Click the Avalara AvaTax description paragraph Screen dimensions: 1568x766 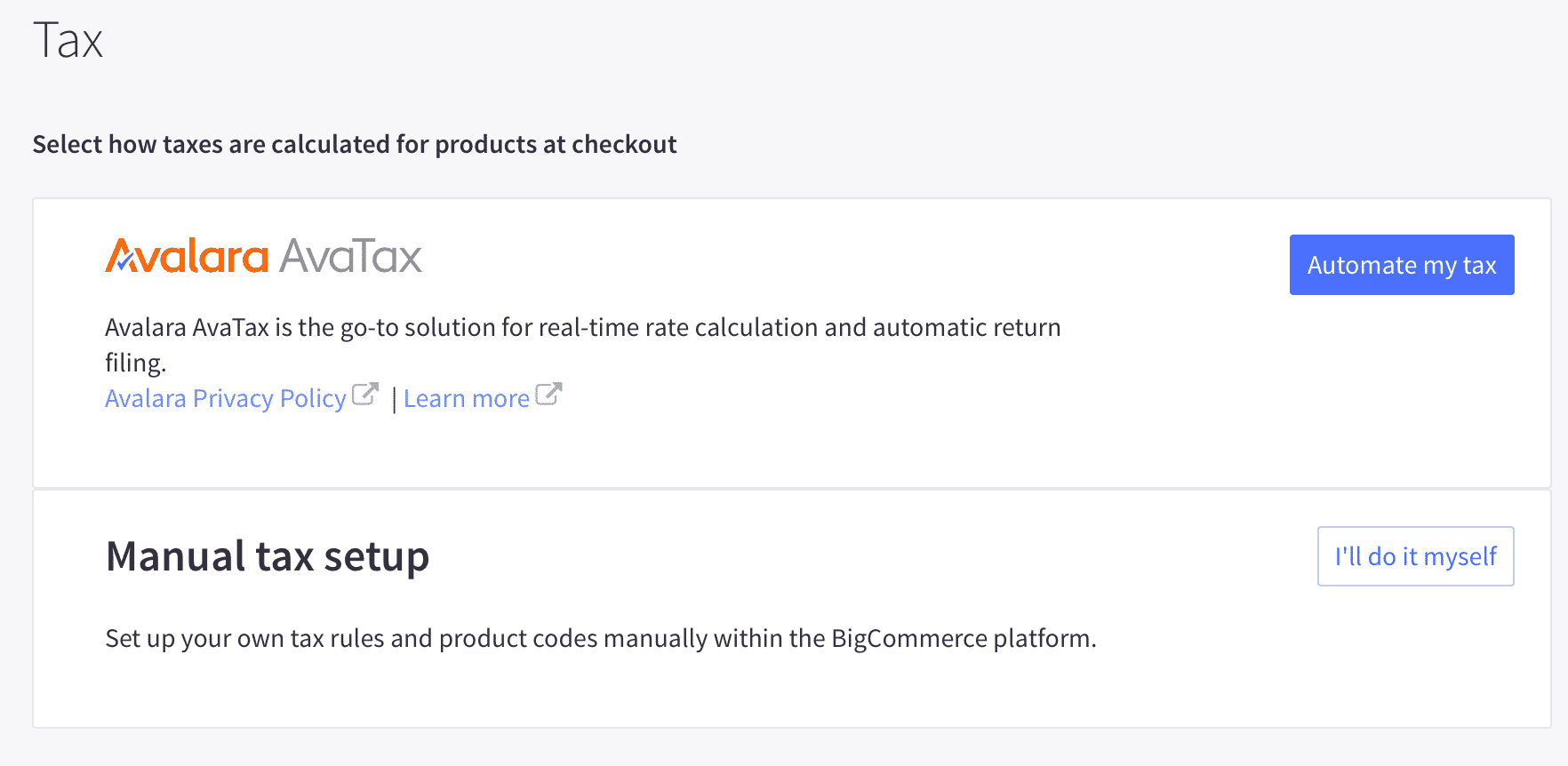(x=583, y=345)
